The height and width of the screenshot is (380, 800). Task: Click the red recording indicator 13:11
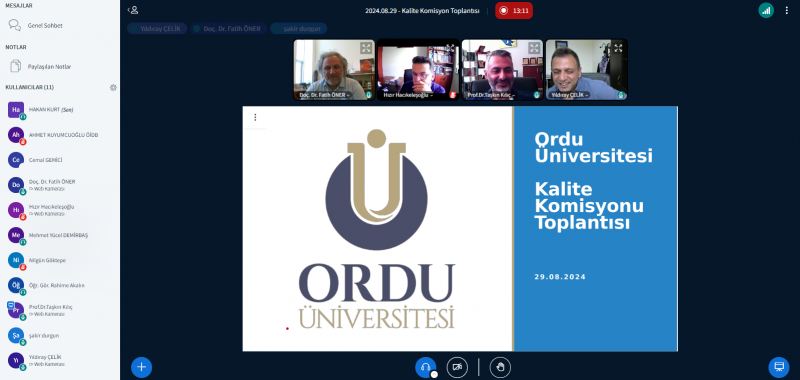pos(514,10)
